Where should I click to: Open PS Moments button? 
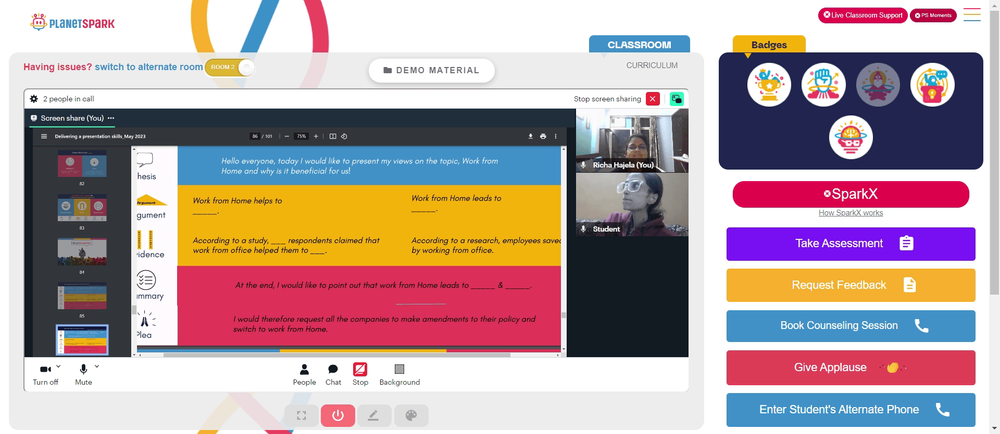(x=932, y=15)
